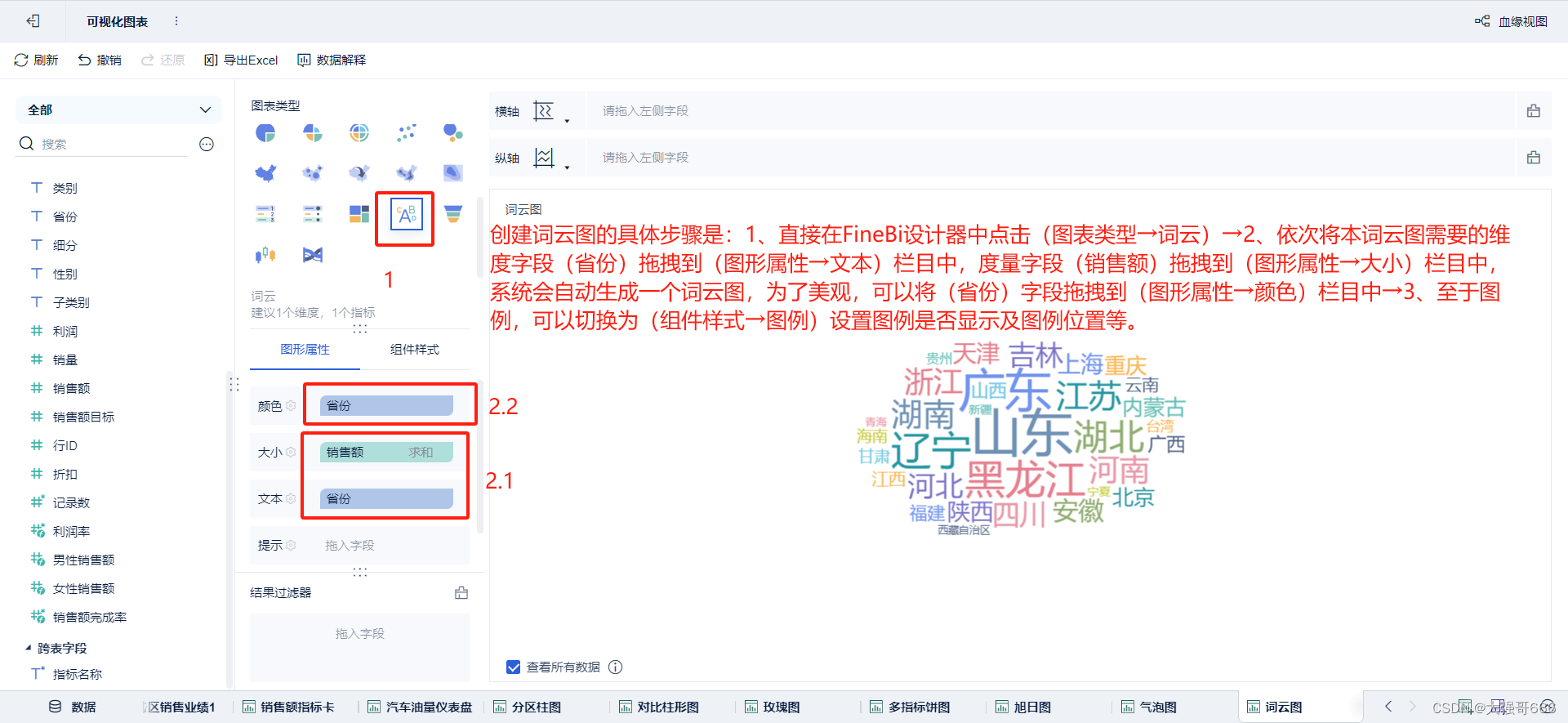
Task: Open the 汽车油量仪表盘 component tab
Action: pos(420,707)
